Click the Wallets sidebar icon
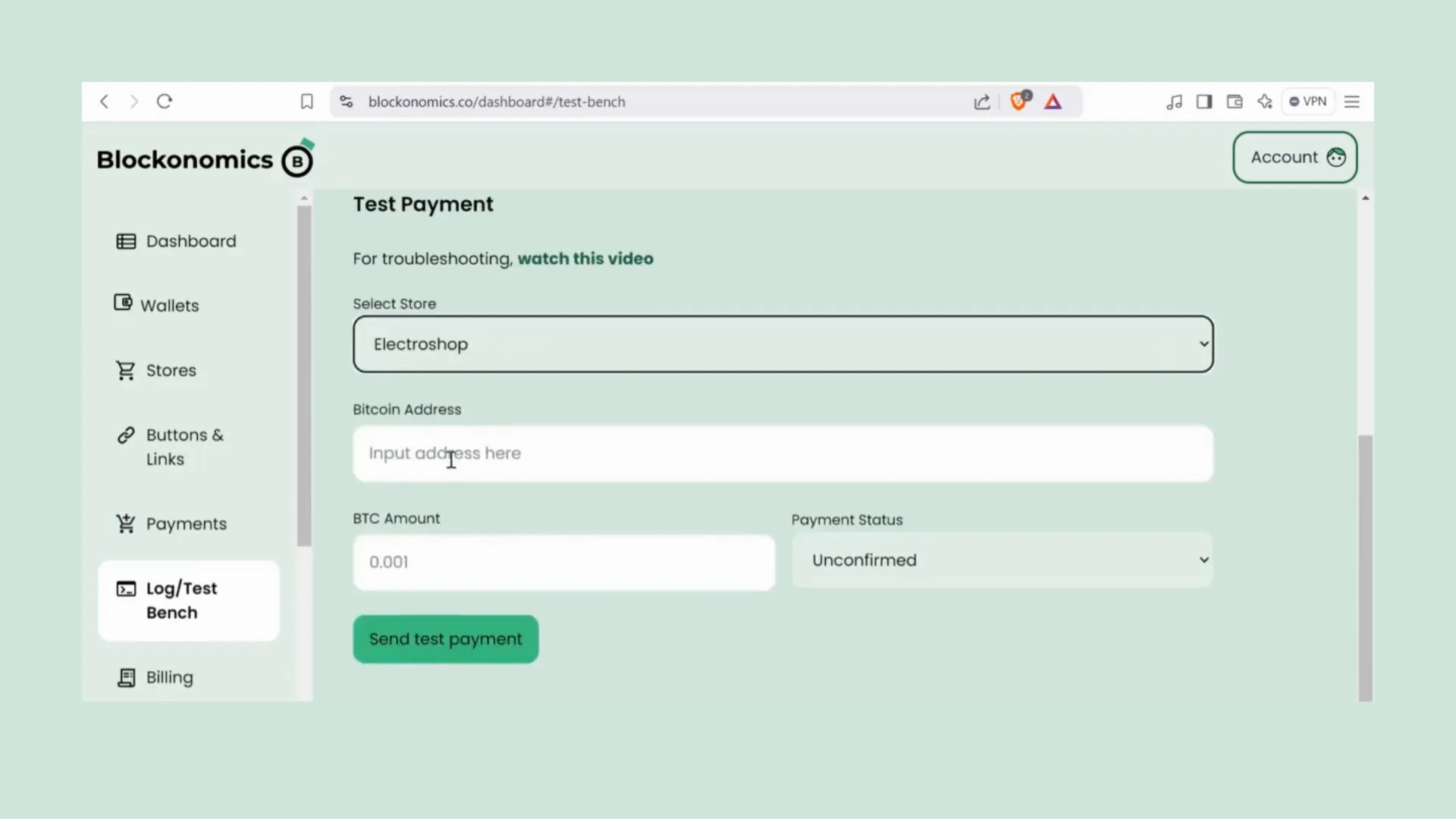This screenshot has height=819, width=1456. tap(123, 305)
